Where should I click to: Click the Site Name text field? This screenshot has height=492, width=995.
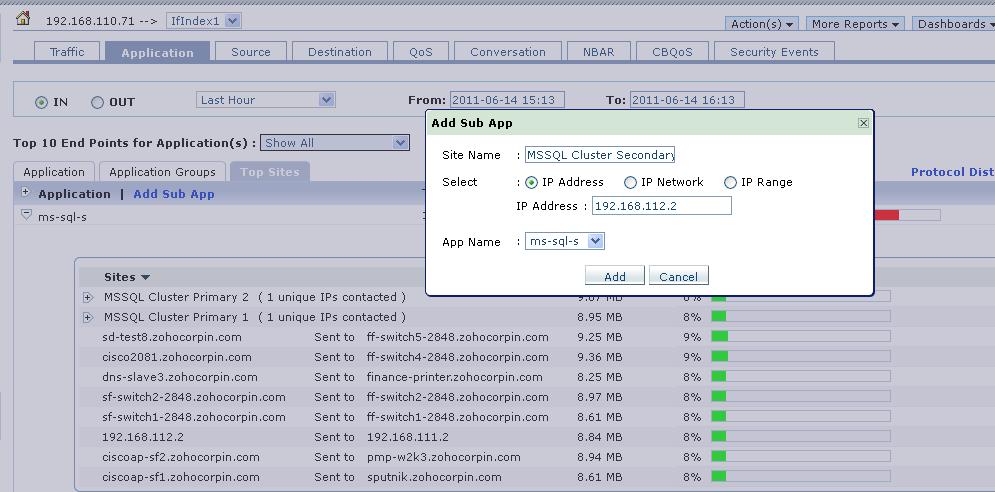coord(600,155)
